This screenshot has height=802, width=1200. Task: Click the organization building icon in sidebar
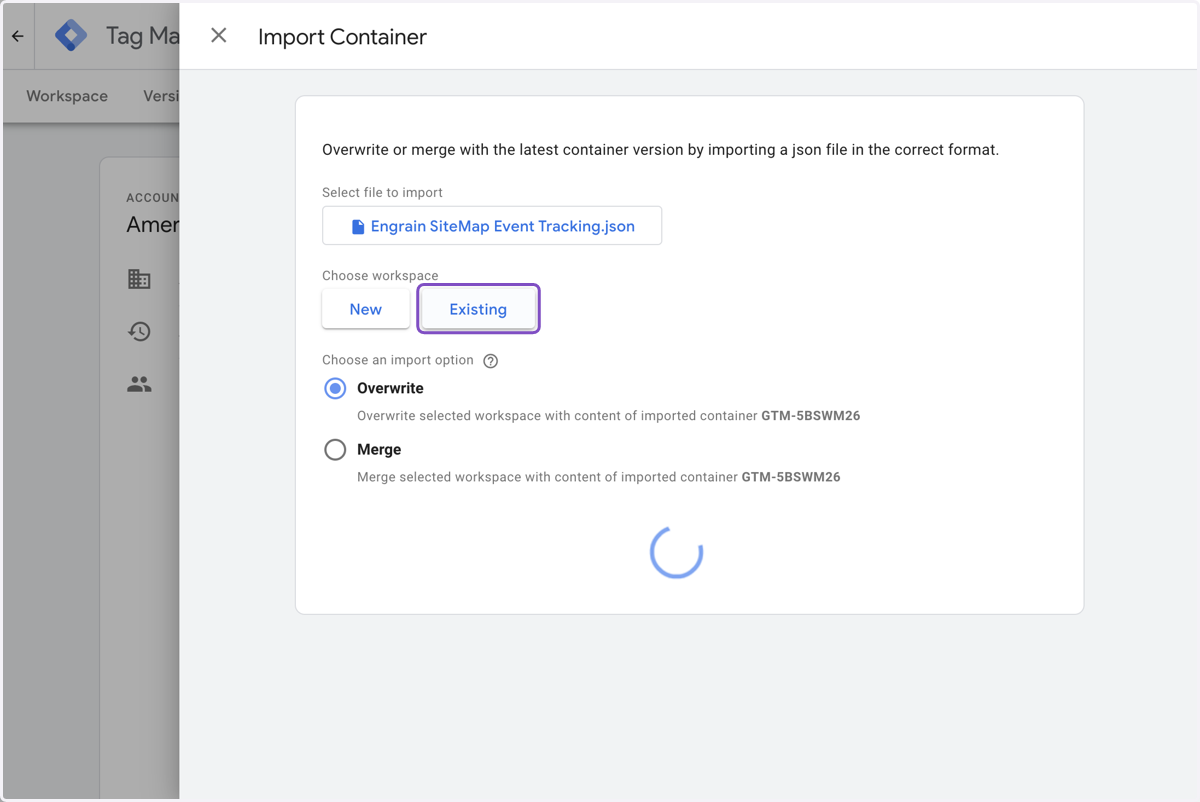click(140, 279)
